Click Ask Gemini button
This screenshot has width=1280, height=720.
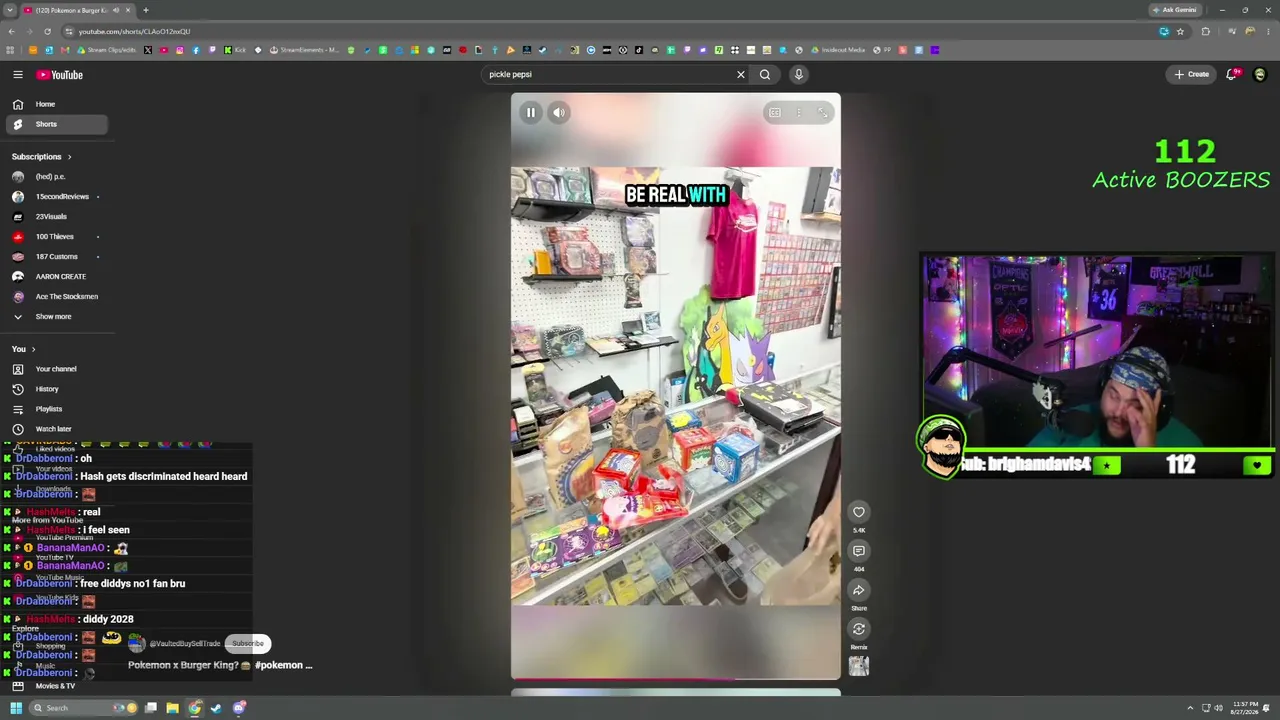(x=1174, y=10)
